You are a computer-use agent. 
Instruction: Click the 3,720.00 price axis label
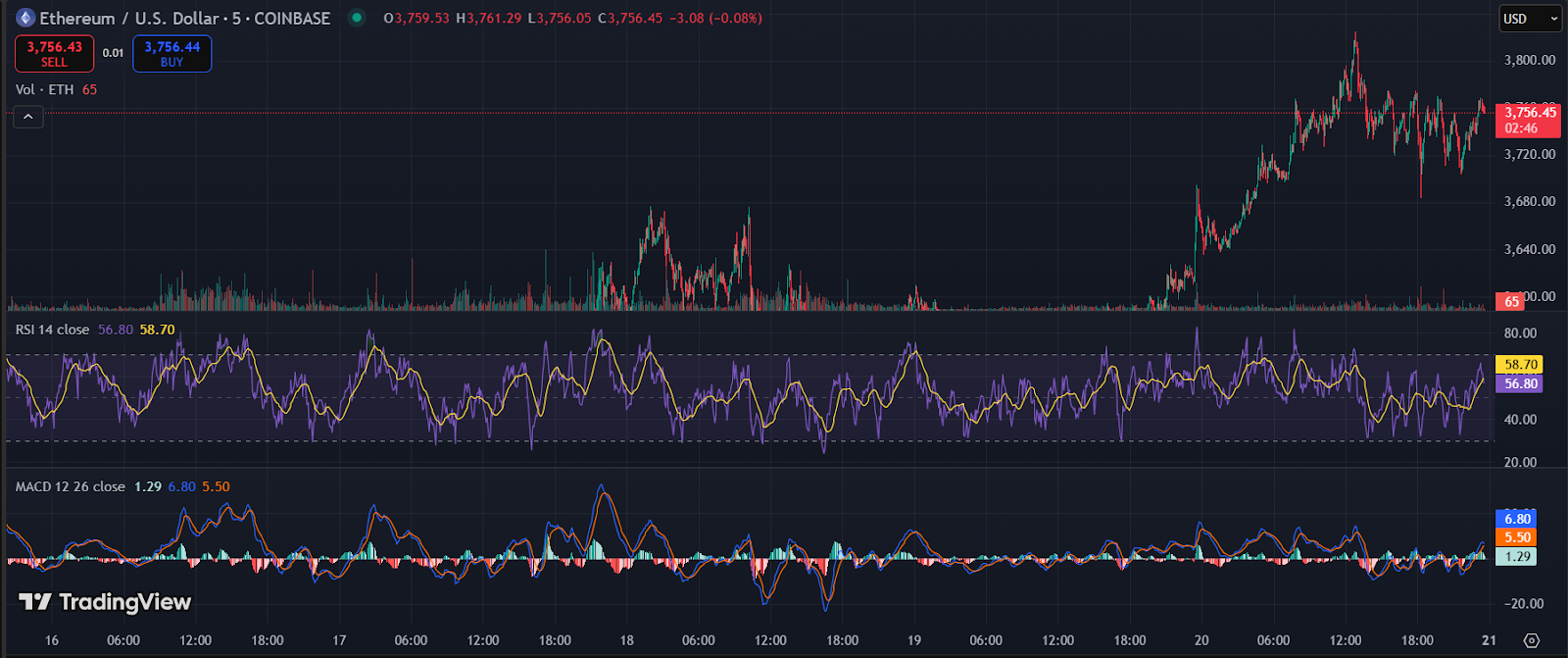[1530, 154]
